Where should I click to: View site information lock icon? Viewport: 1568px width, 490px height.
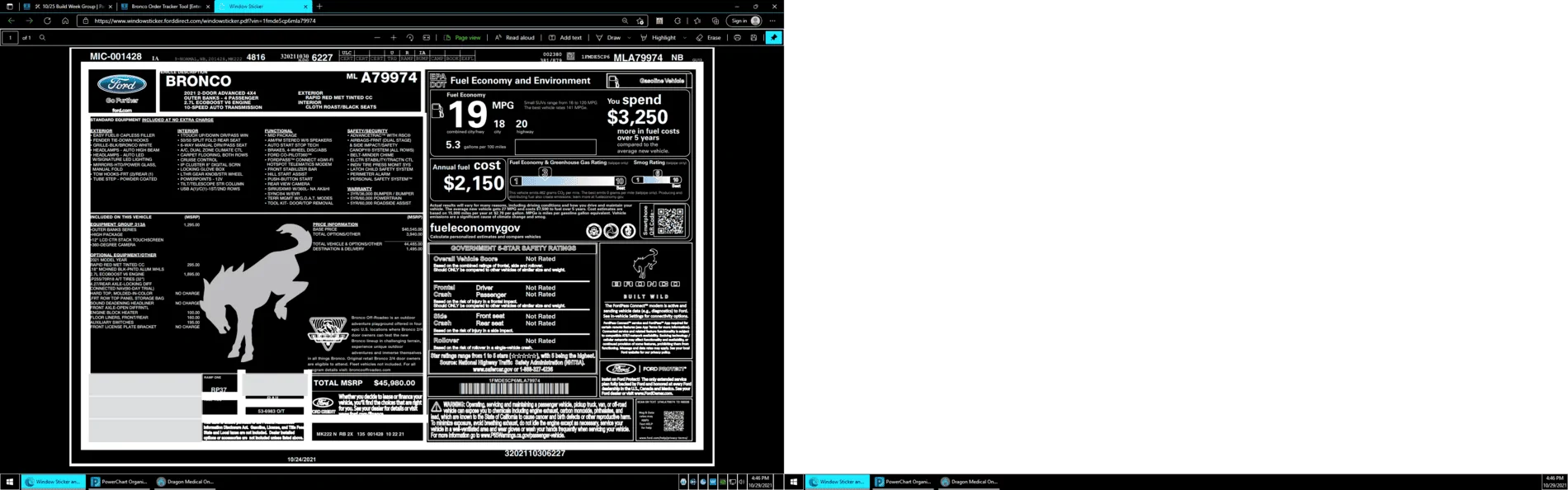[86, 21]
